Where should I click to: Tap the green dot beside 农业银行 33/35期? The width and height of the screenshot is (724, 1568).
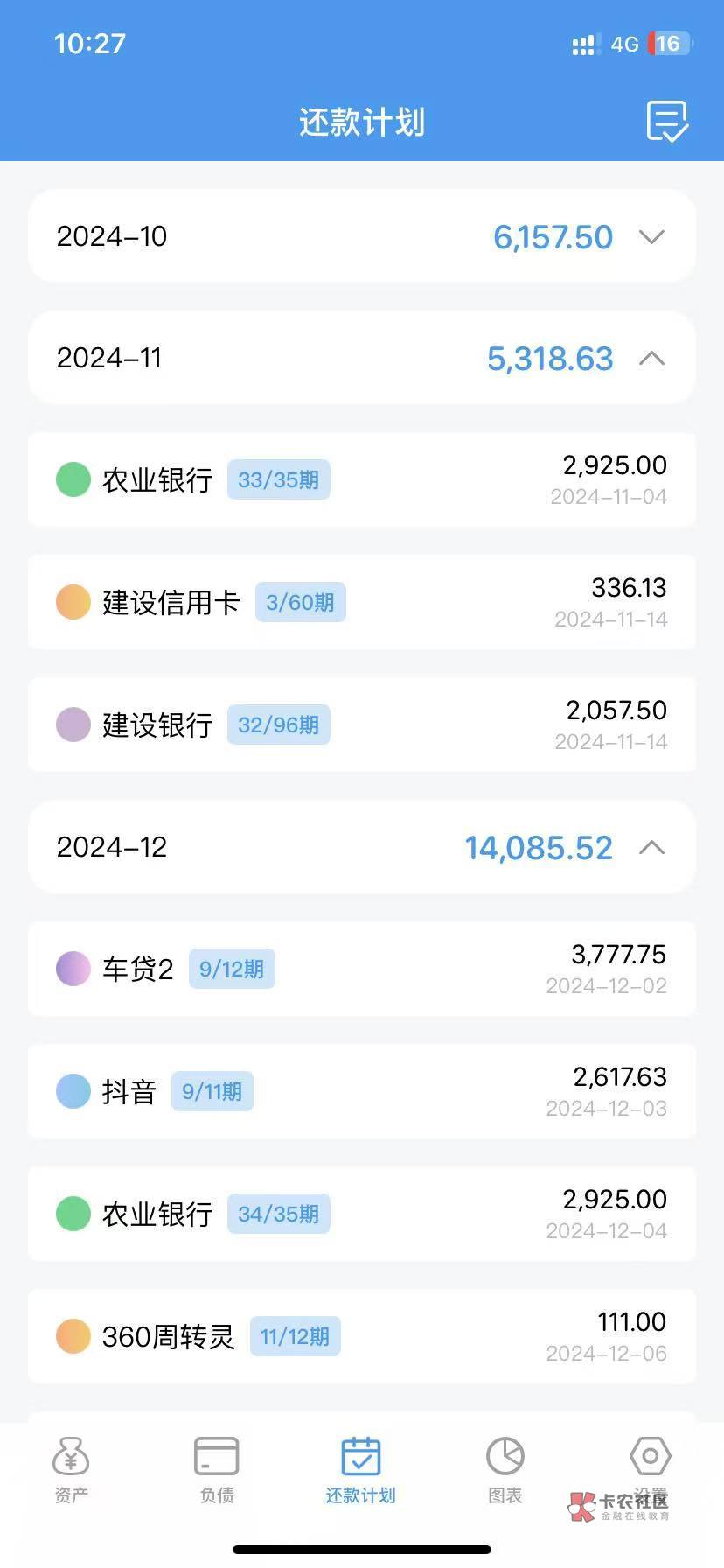click(73, 479)
